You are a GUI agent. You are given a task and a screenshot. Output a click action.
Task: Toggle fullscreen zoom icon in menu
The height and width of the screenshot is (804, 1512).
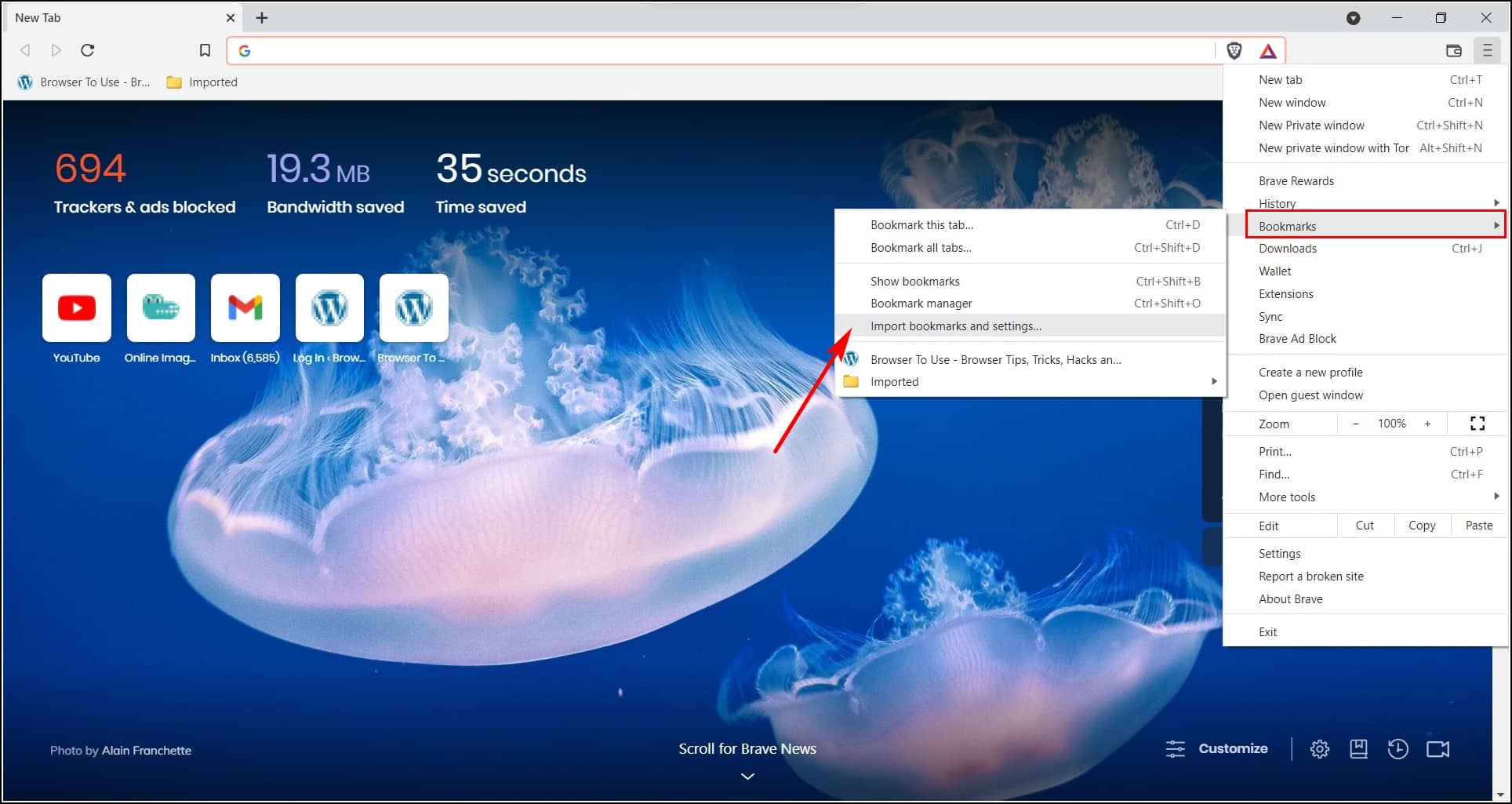(x=1477, y=424)
